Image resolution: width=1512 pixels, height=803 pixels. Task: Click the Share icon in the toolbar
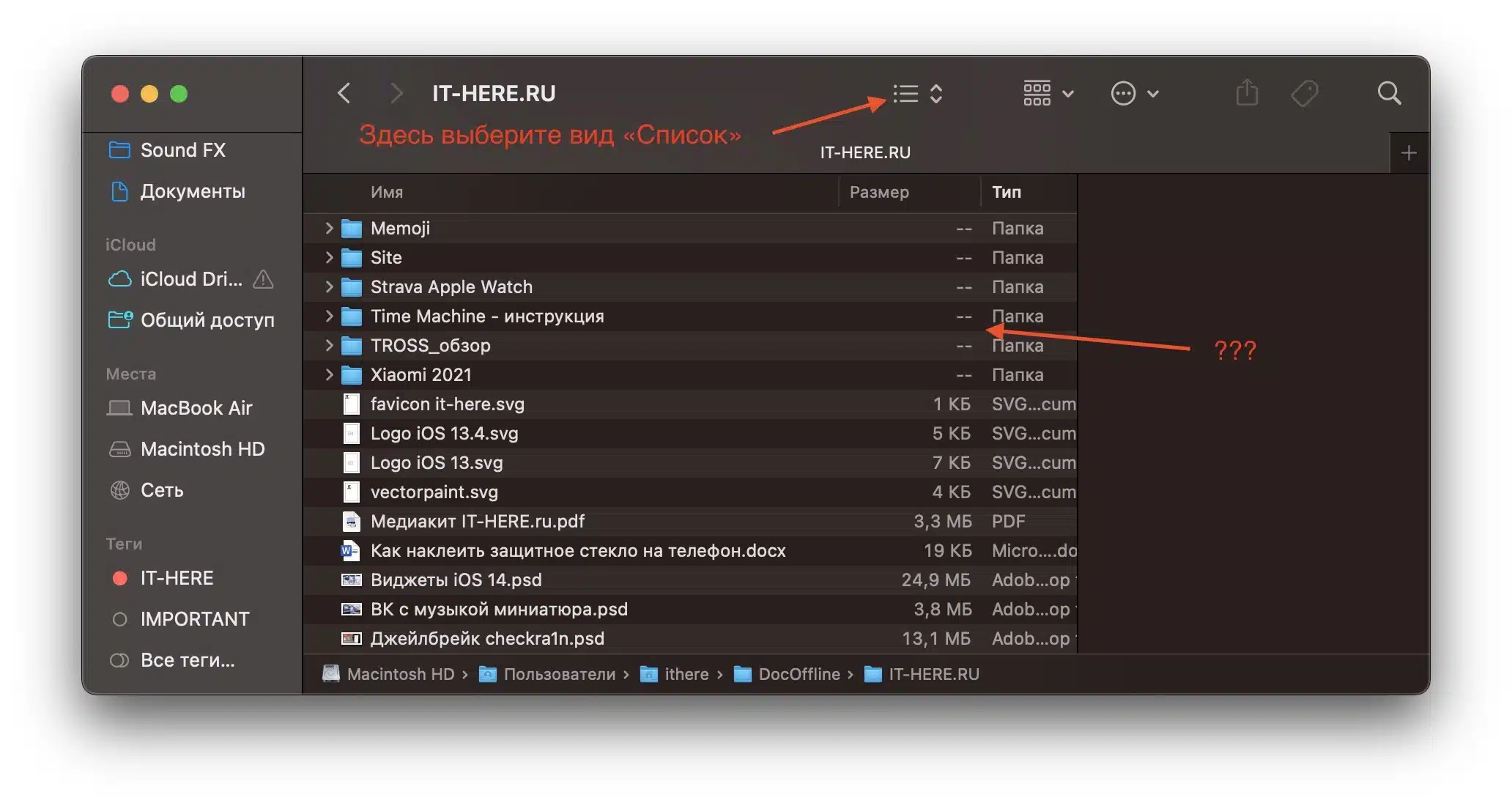pyautogui.click(x=1248, y=93)
